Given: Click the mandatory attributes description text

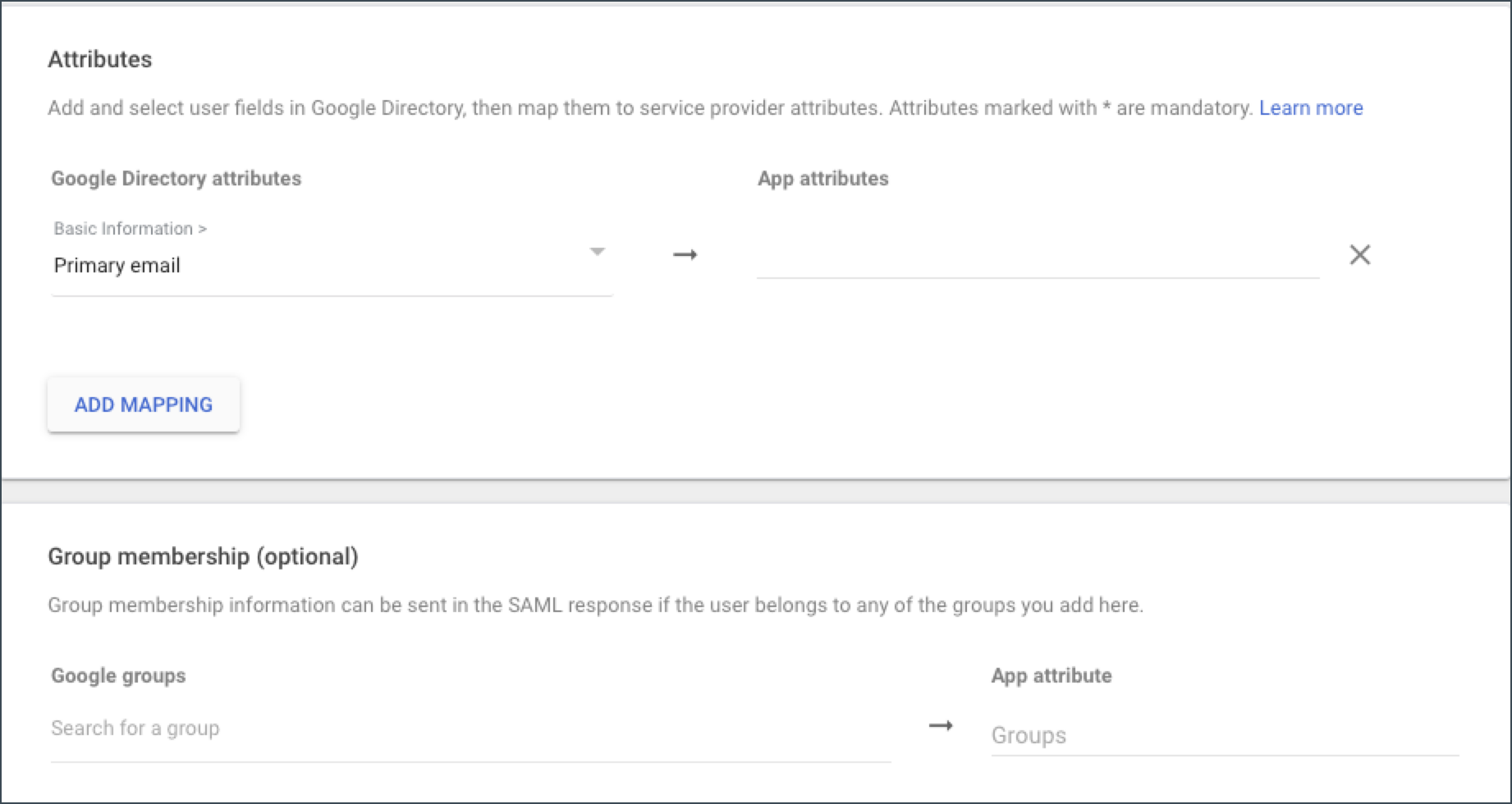Looking at the screenshot, I should [648, 108].
